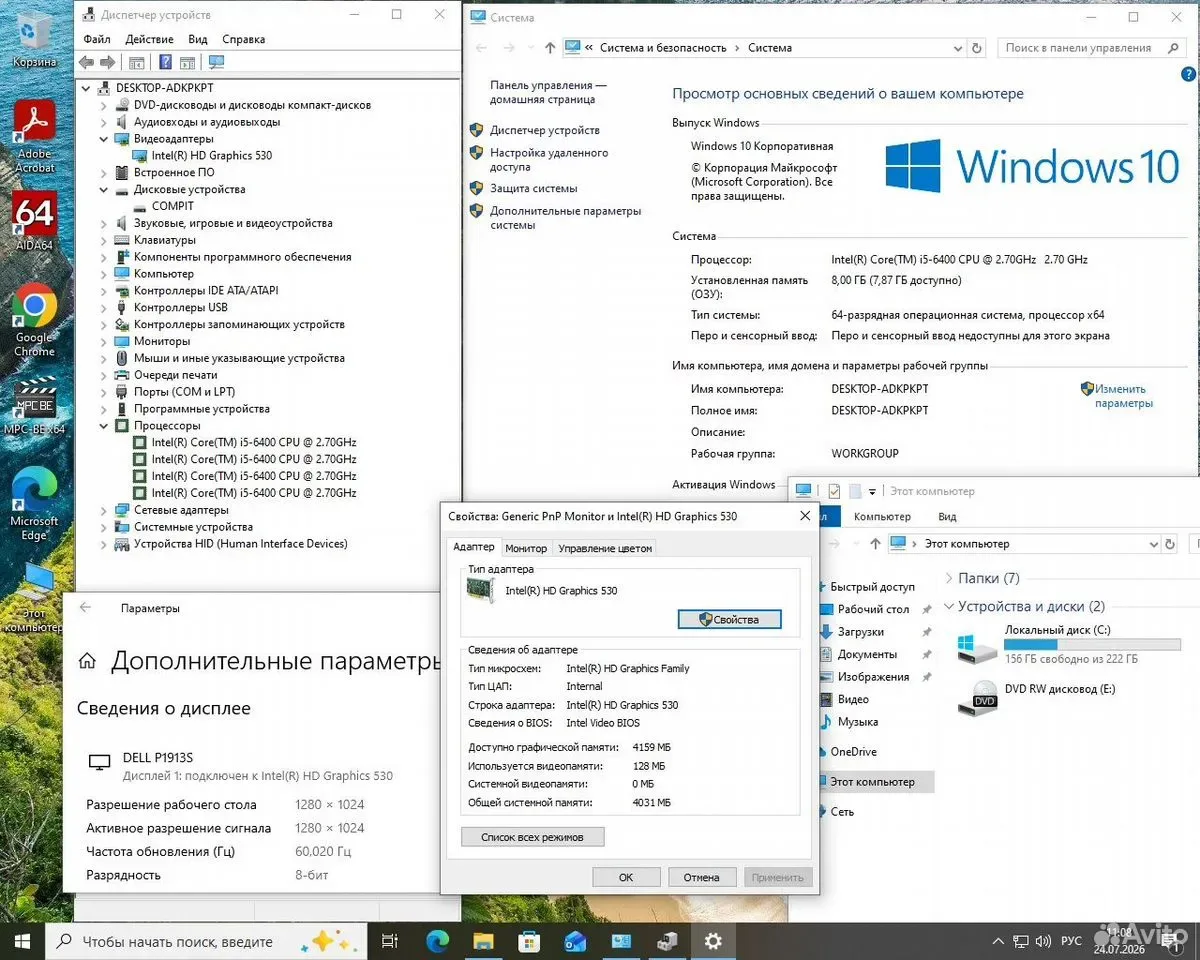1200x960 pixels.
Task: Switch to Settings gear on the taskbar
Action: (713, 941)
